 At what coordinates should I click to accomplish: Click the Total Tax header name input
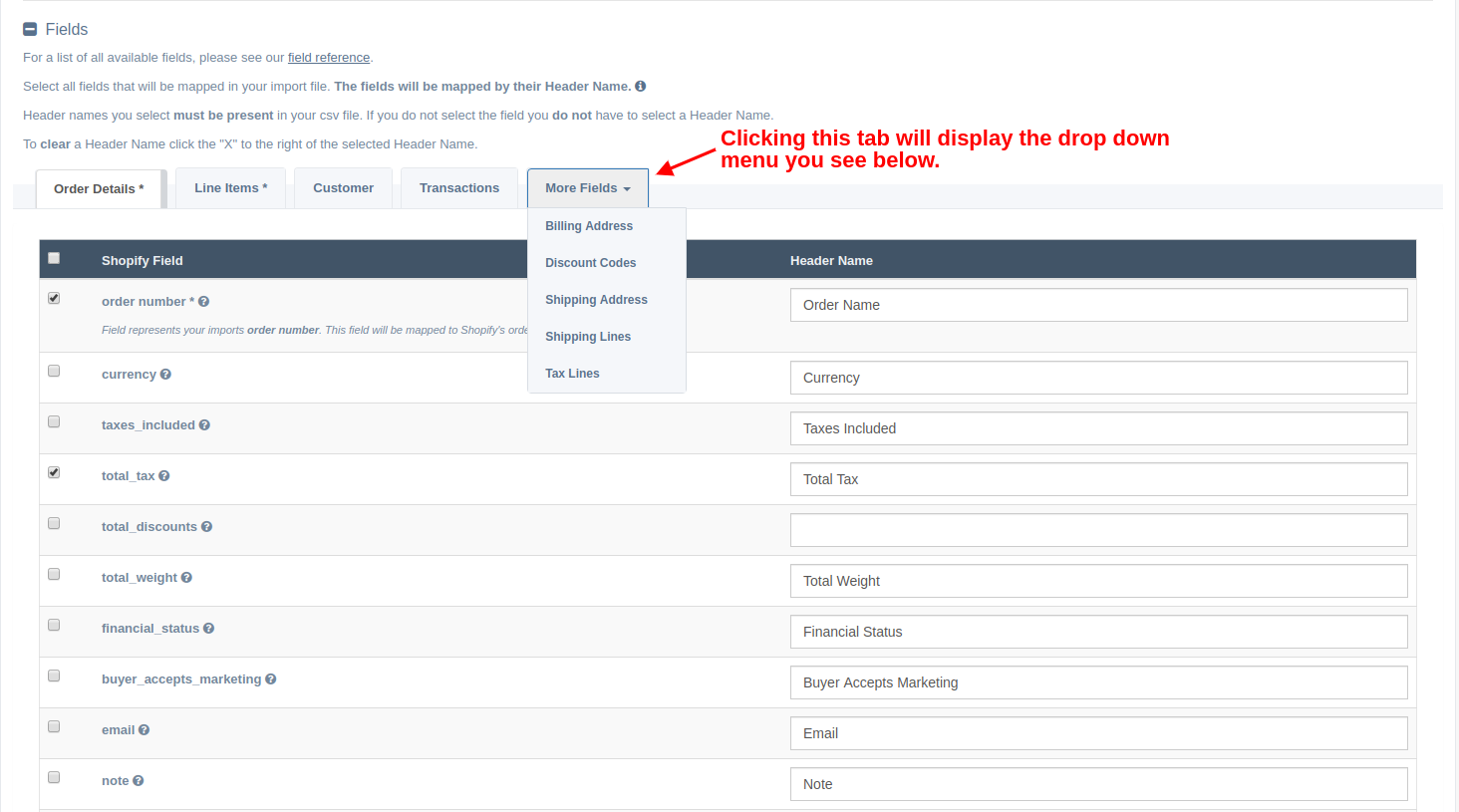1098,479
